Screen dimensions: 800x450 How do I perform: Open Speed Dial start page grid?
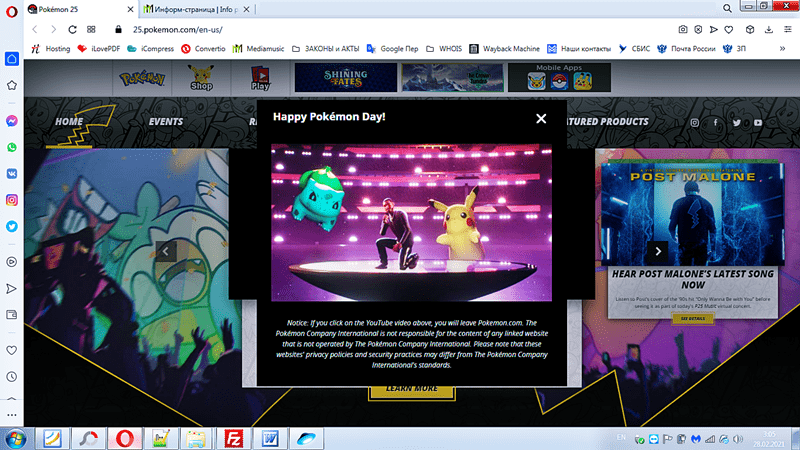click(91, 30)
